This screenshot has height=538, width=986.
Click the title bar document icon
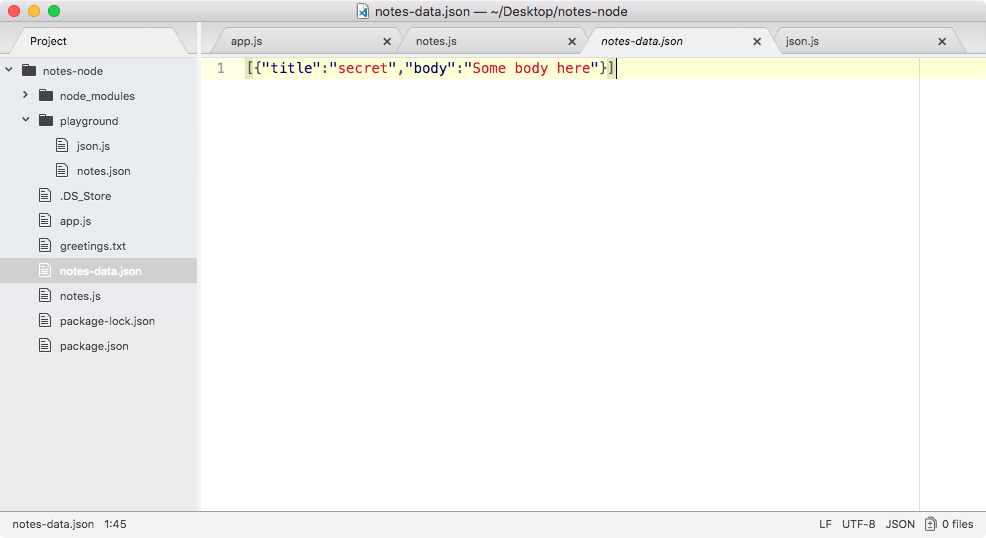coord(363,11)
